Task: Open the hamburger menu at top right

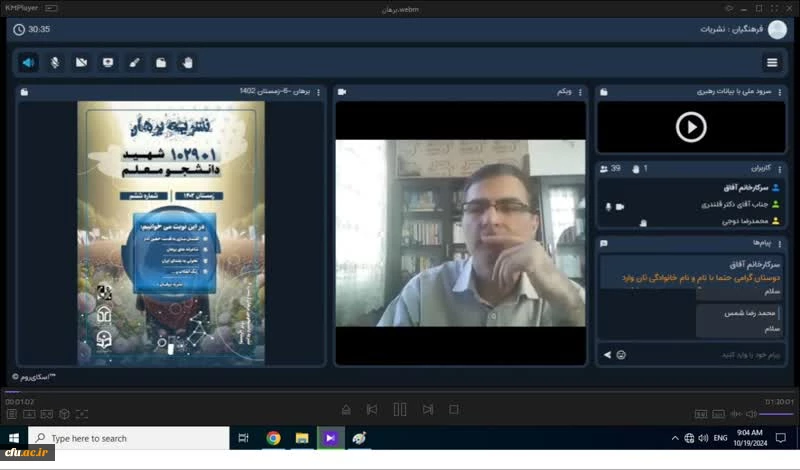Action: (x=772, y=62)
